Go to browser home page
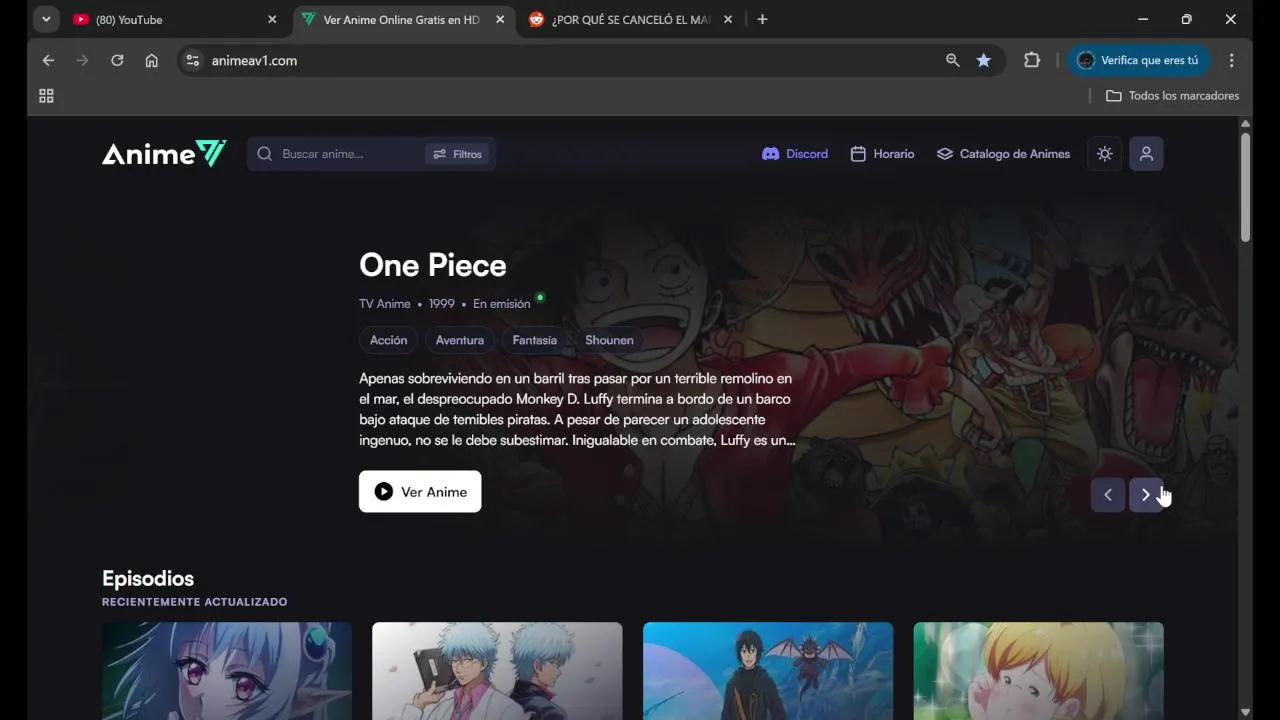 (151, 61)
